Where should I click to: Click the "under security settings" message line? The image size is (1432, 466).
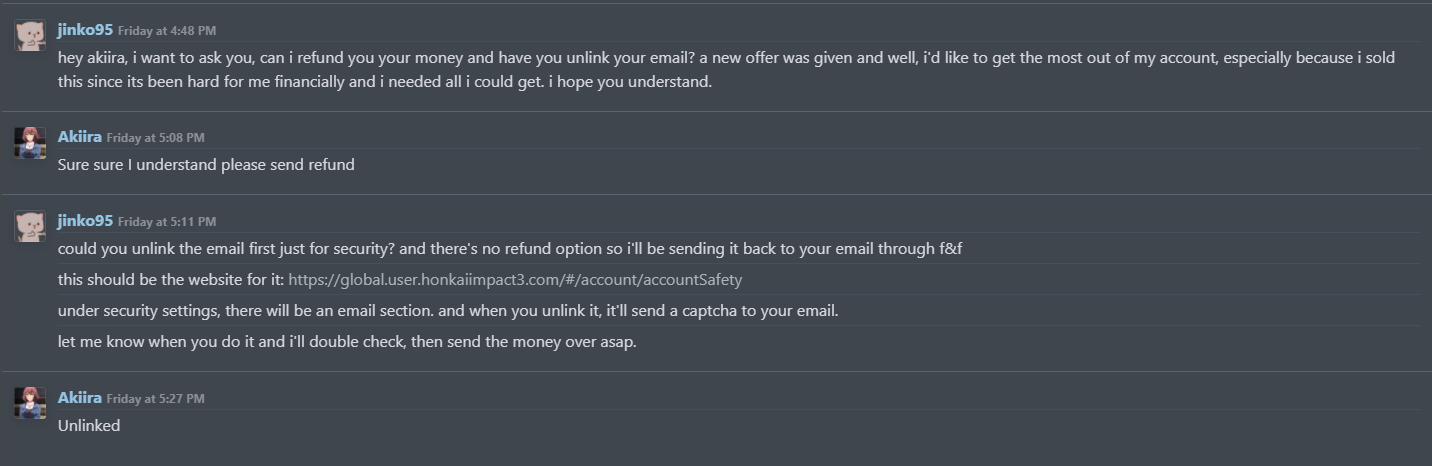pos(448,311)
